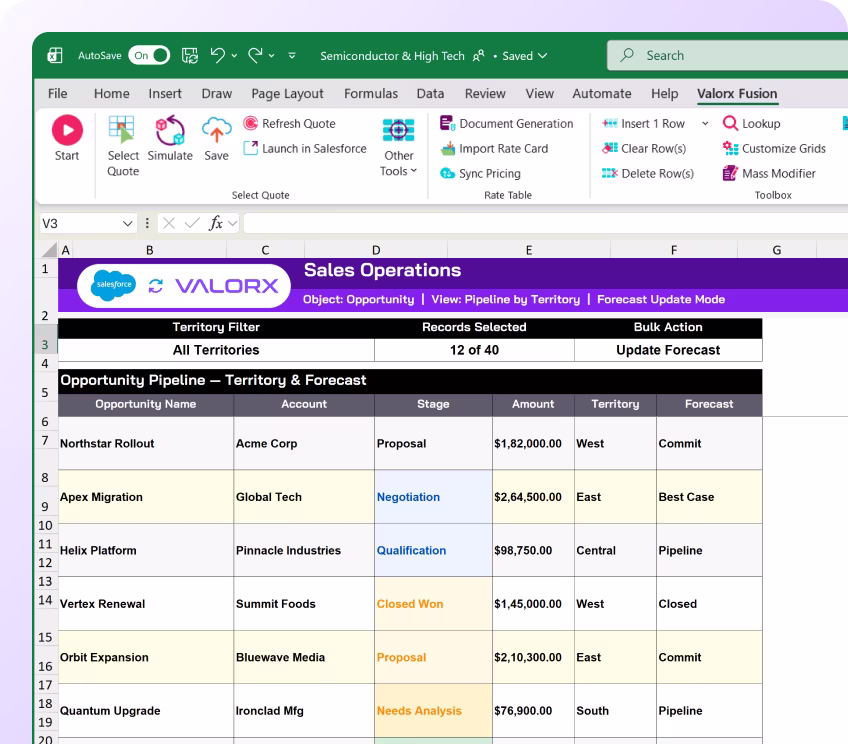Switch to the Draw tab

(x=216, y=94)
